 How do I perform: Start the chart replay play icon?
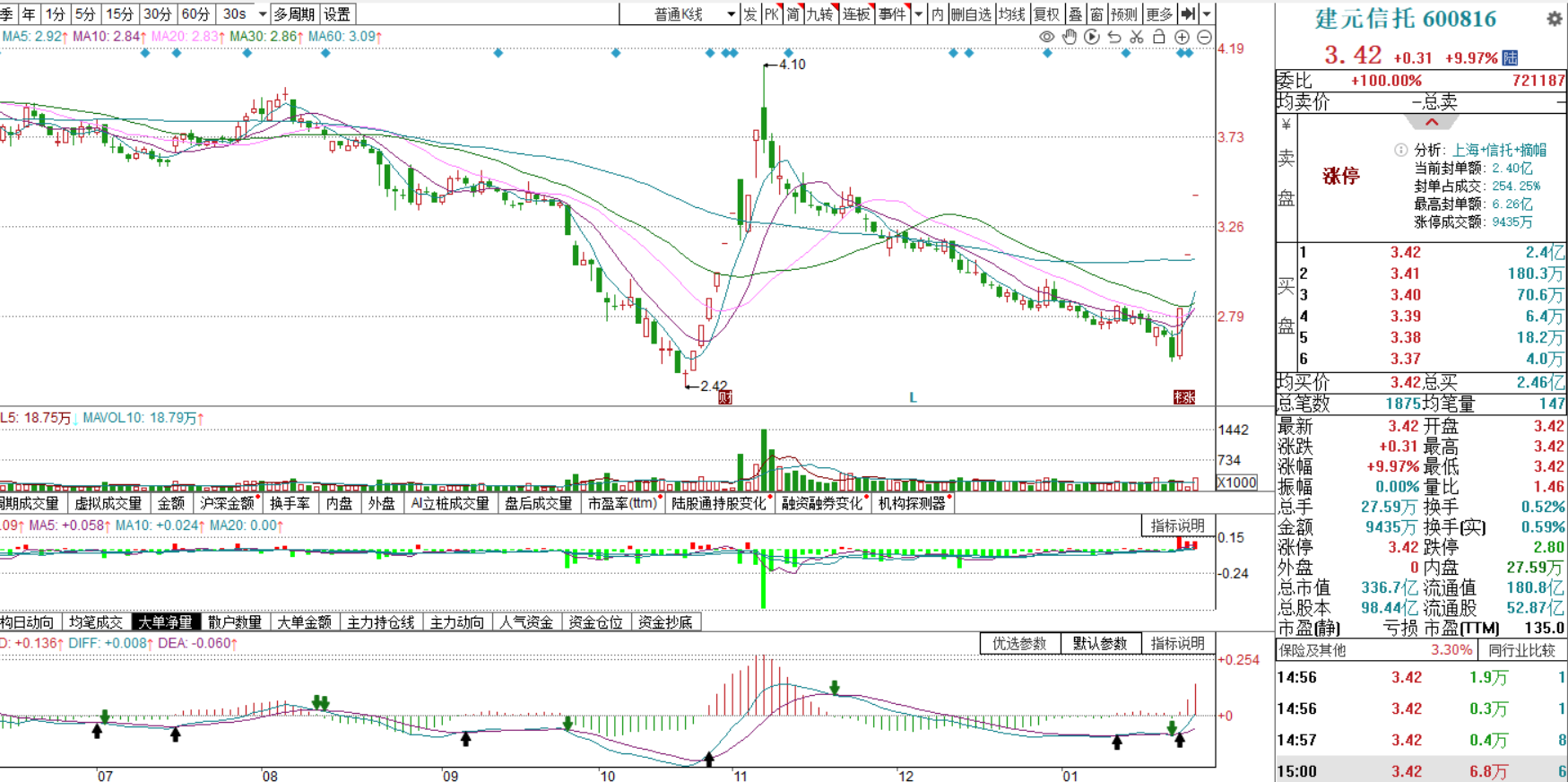click(x=1092, y=37)
